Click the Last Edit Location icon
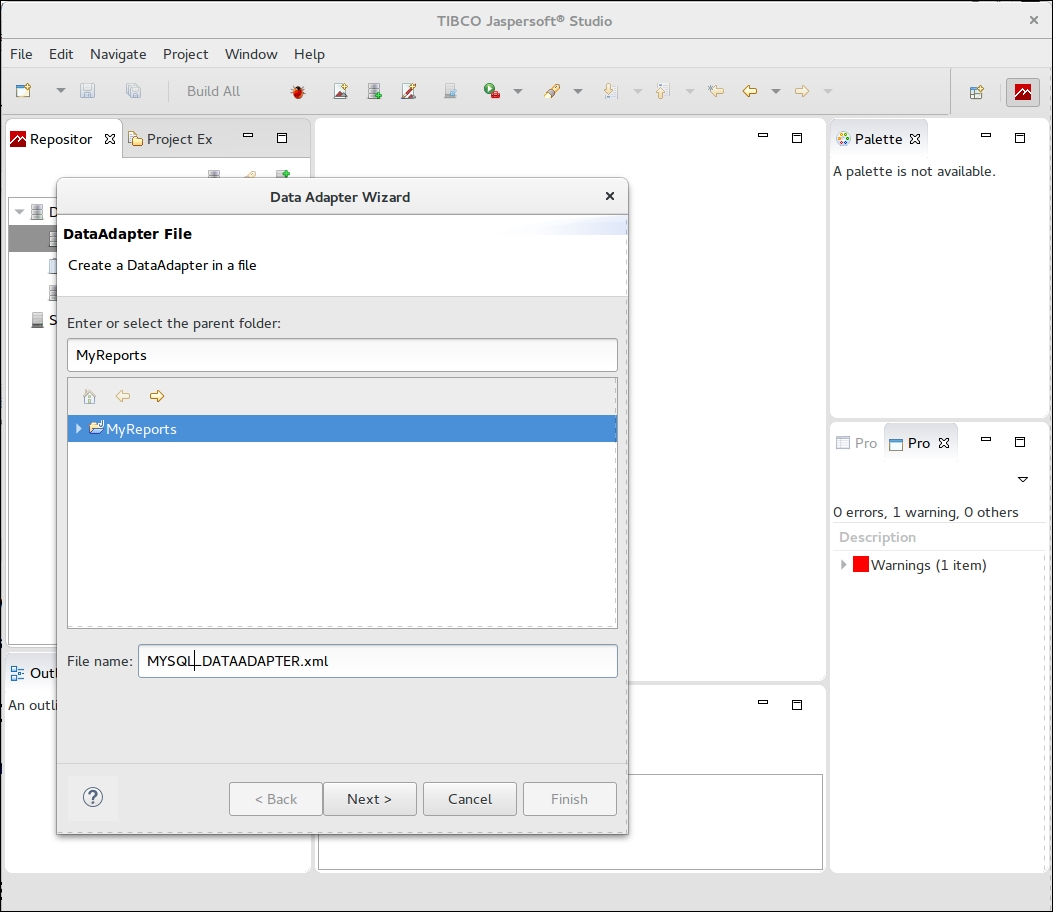The image size is (1053, 912). click(x=716, y=91)
